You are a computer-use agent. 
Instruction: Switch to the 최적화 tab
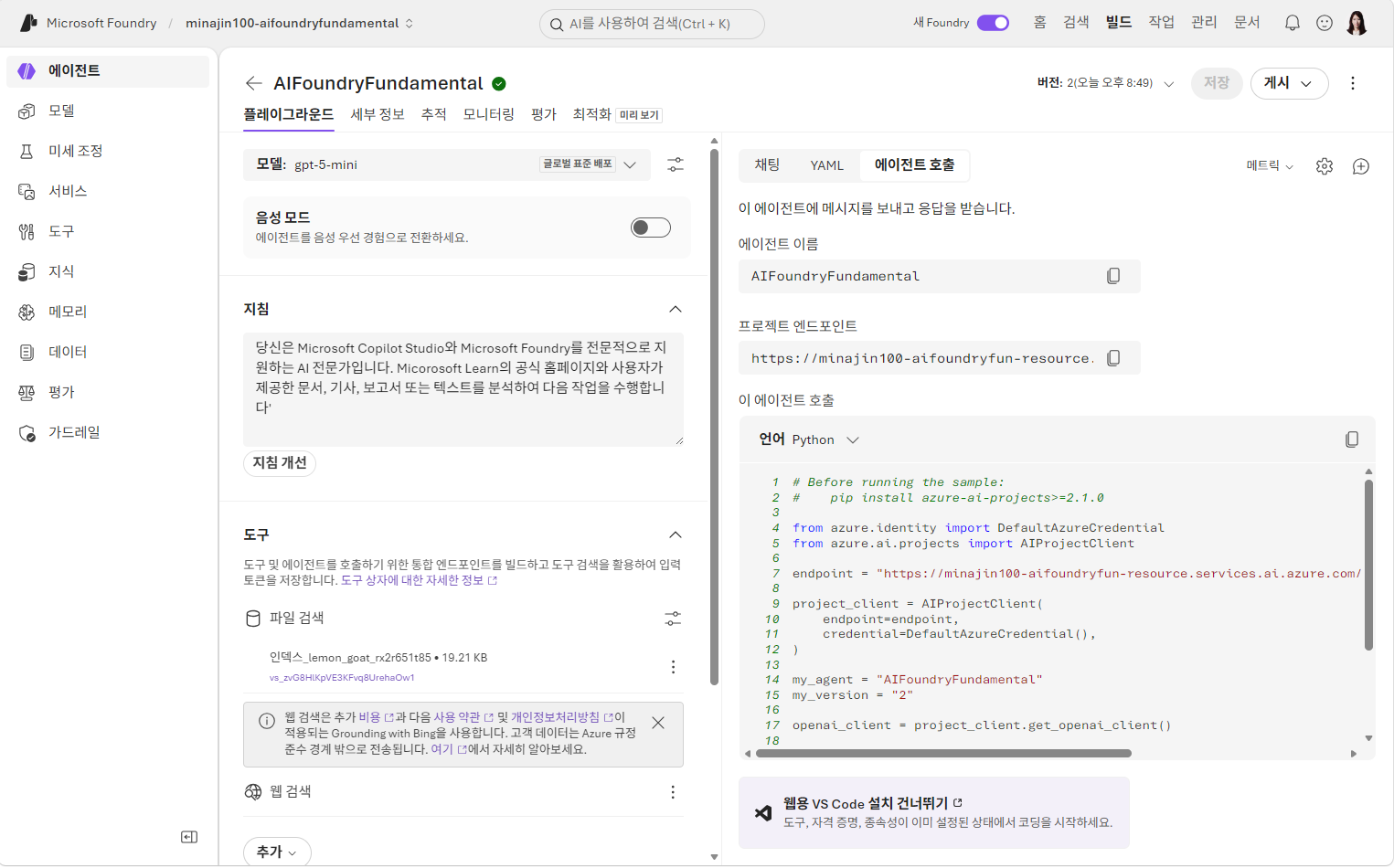click(x=591, y=114)
